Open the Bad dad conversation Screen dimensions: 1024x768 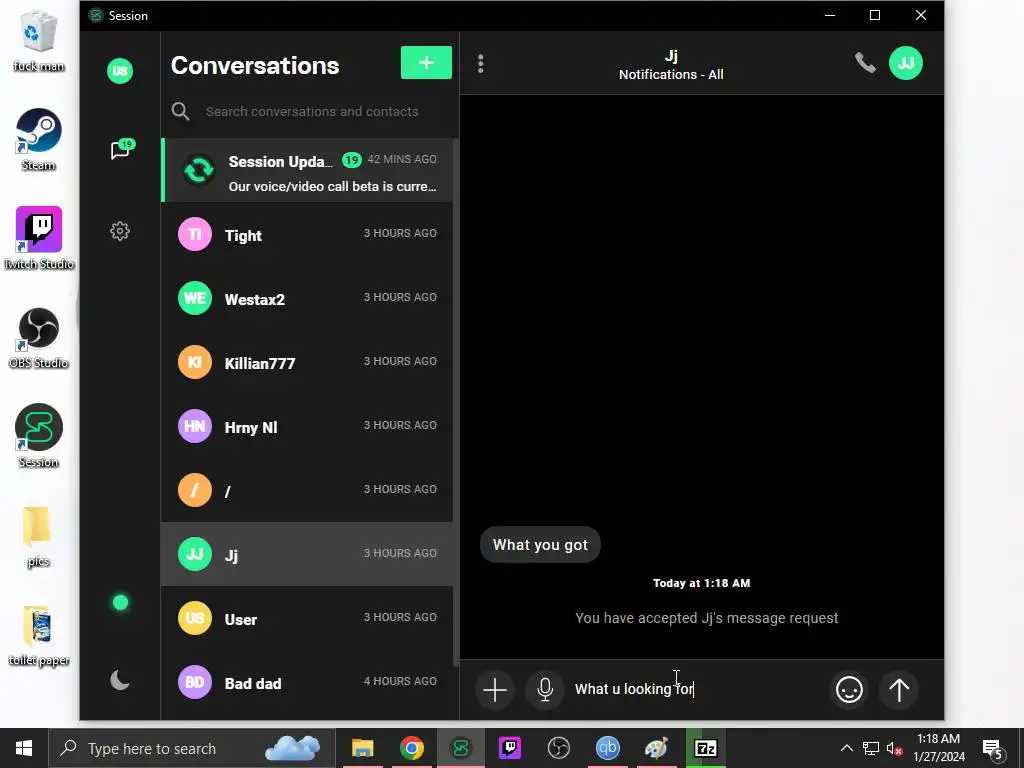(307, 682)
